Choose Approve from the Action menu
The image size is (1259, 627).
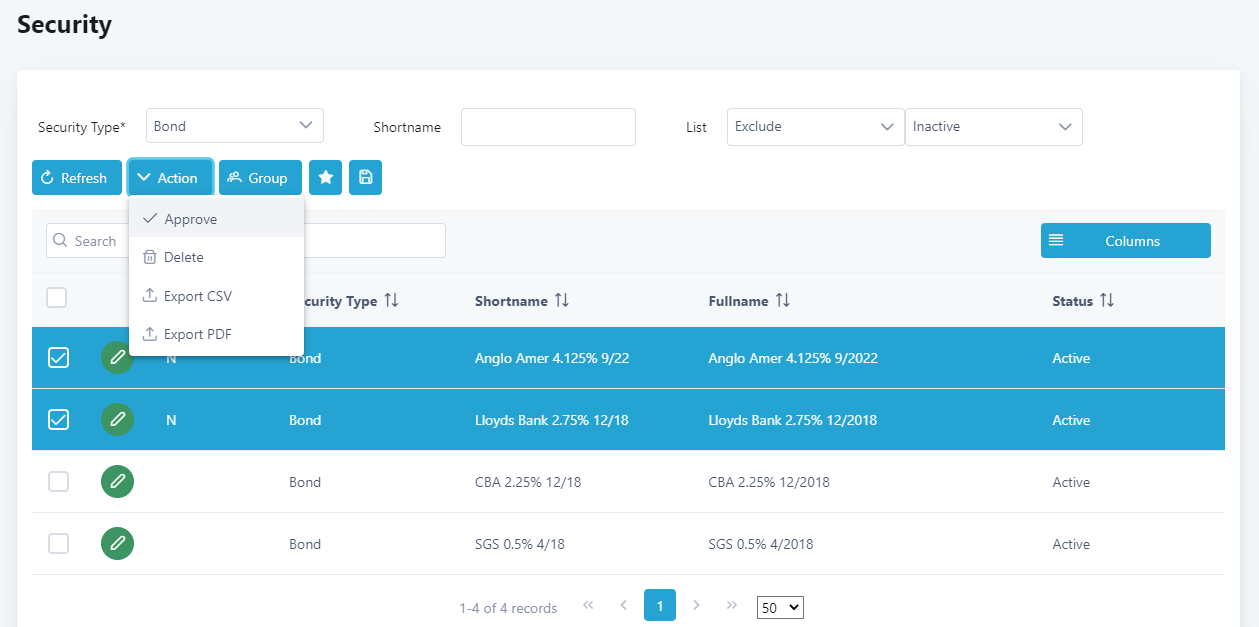pos(190,219)
